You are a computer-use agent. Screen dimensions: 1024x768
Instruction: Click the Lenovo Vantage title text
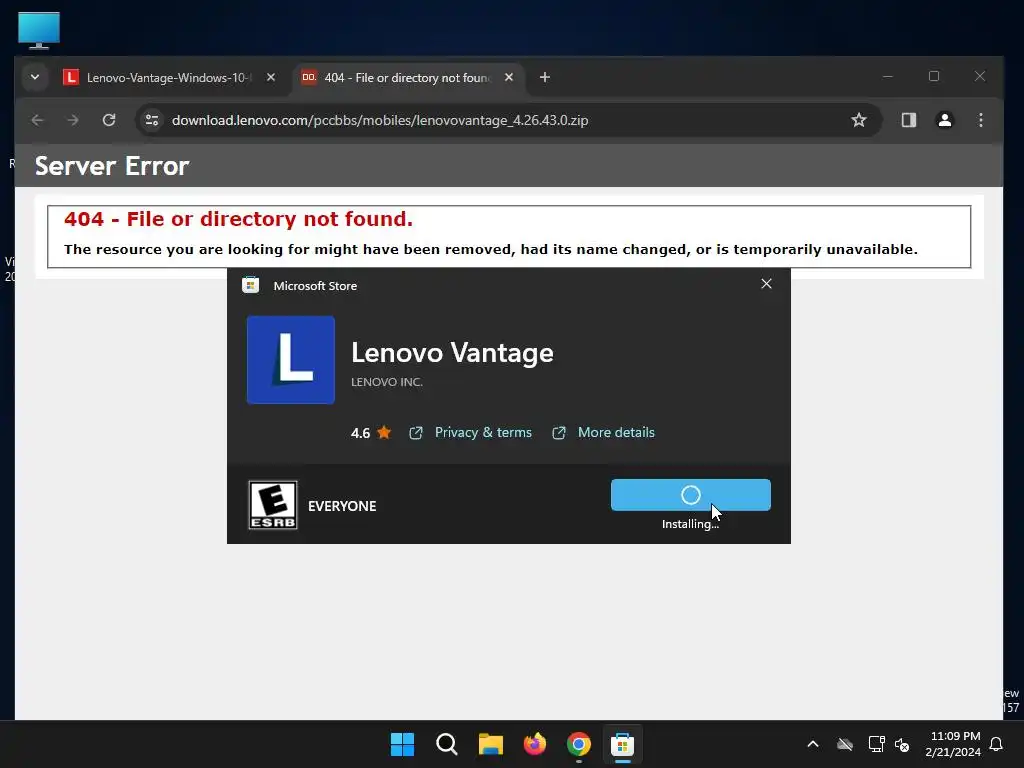tap(452, 353)
